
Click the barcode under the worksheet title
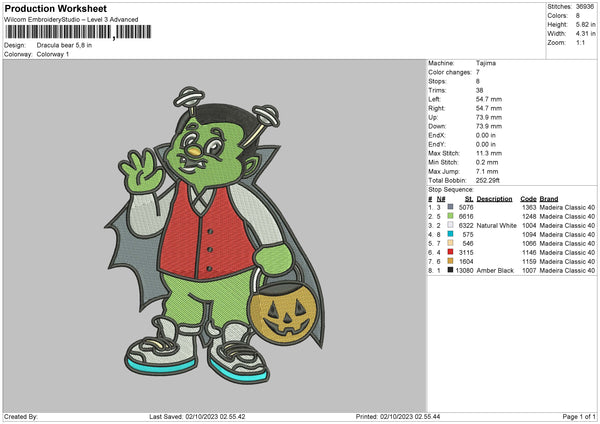(x=60, y=33)
